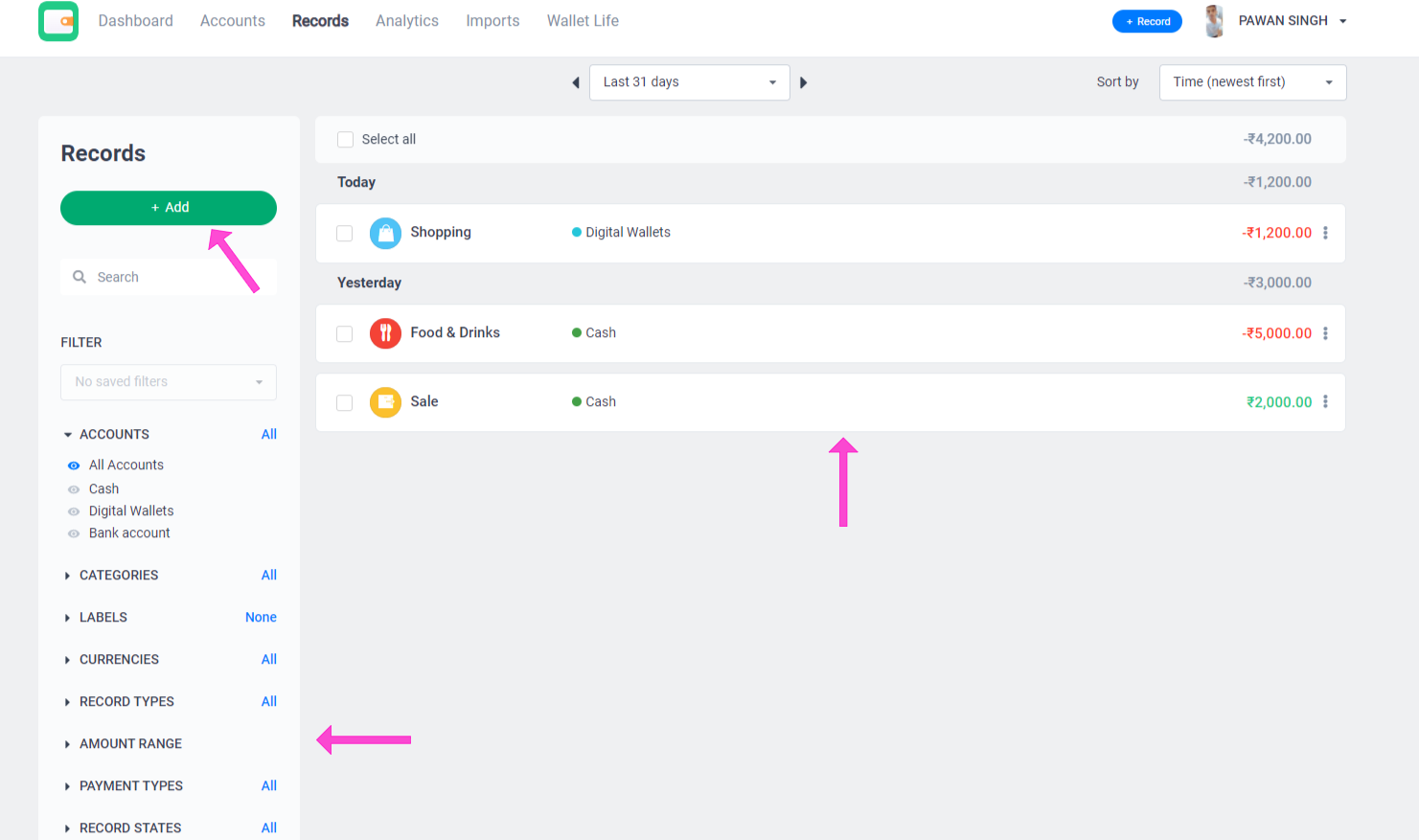Viewport: 1419px width, 840px height.
Task: Toggle the Digital Wallets eye icon
Action: click(74, 511)
